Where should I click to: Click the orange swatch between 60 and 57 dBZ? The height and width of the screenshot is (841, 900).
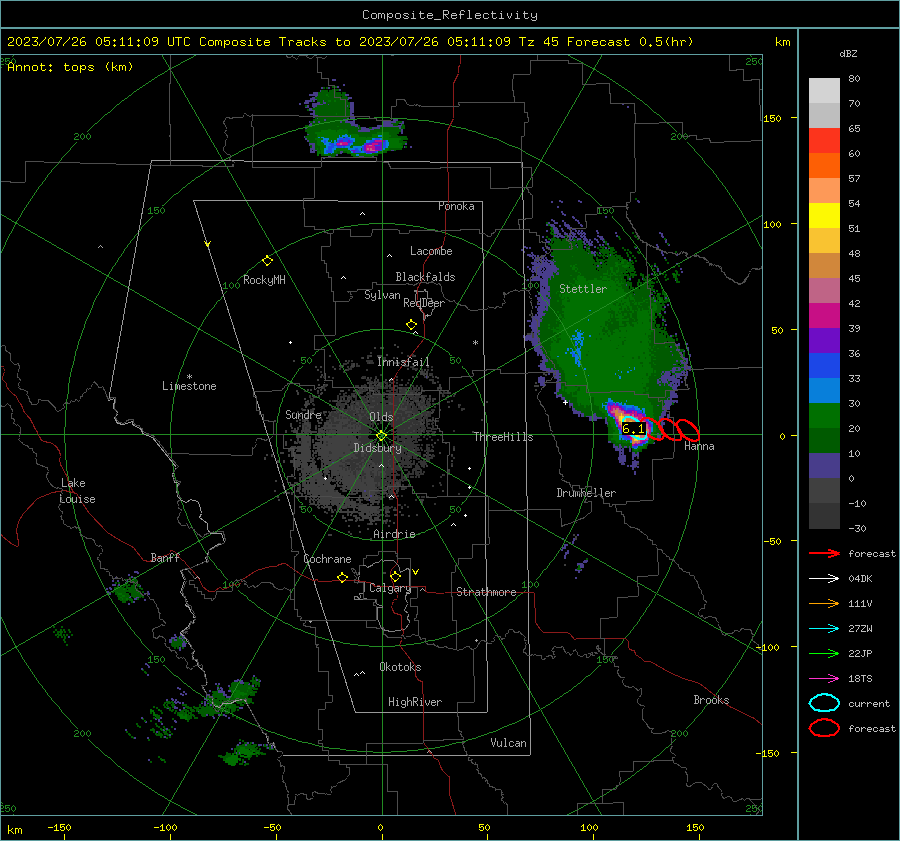point(824,166)
